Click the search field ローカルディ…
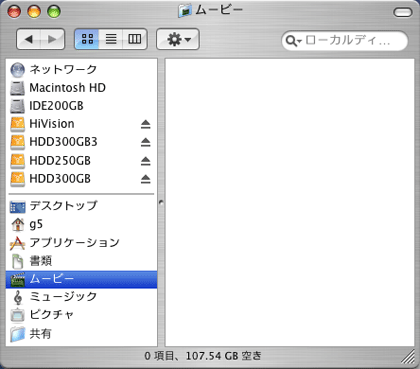Image resolution: width=420 pixels, height=369 pixels. click(x=345, y=41)
